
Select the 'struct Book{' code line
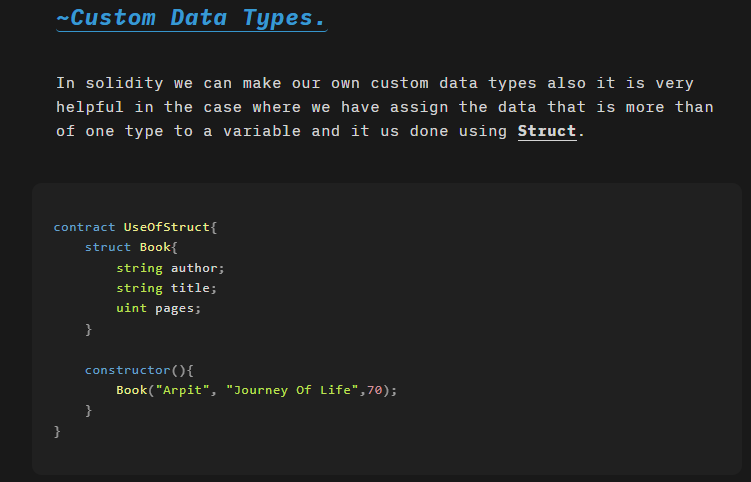131,247
